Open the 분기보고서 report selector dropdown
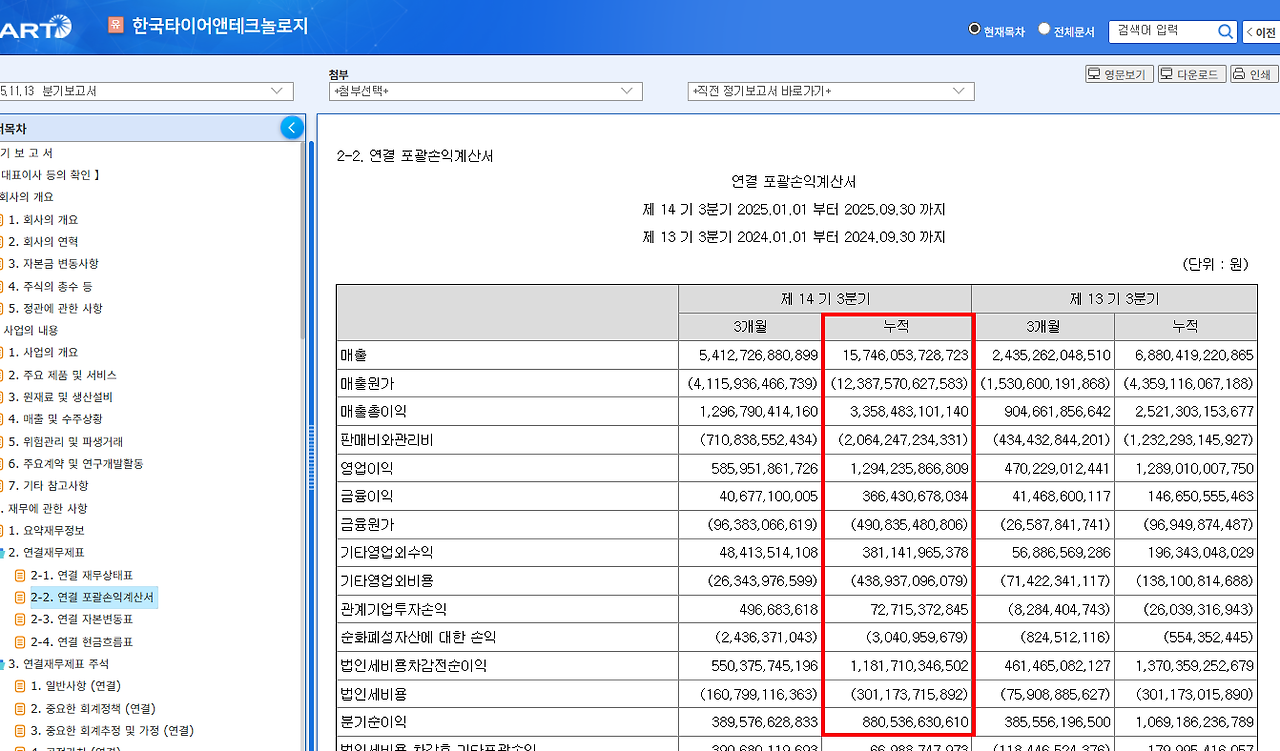The height and width of the screenshot is (751, 1280). 147,89
